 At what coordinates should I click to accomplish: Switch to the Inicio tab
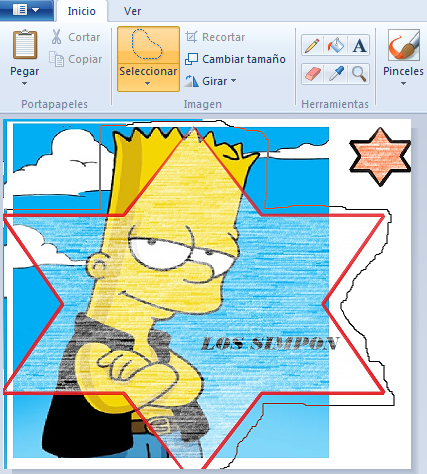point(82,11)
